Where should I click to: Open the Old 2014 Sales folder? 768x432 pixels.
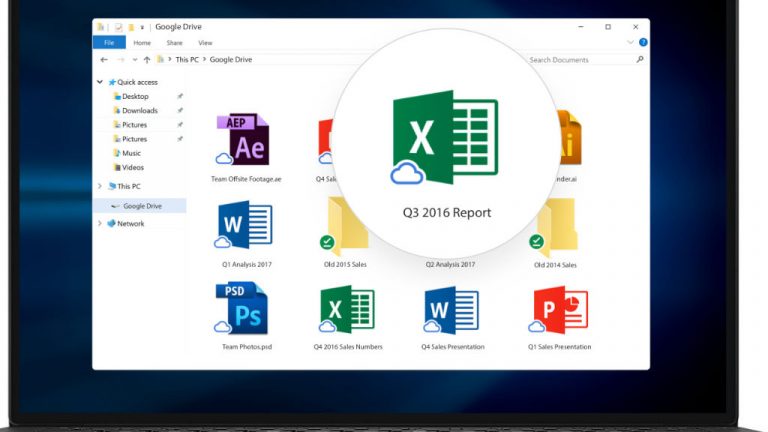click(x=555, y=227)
